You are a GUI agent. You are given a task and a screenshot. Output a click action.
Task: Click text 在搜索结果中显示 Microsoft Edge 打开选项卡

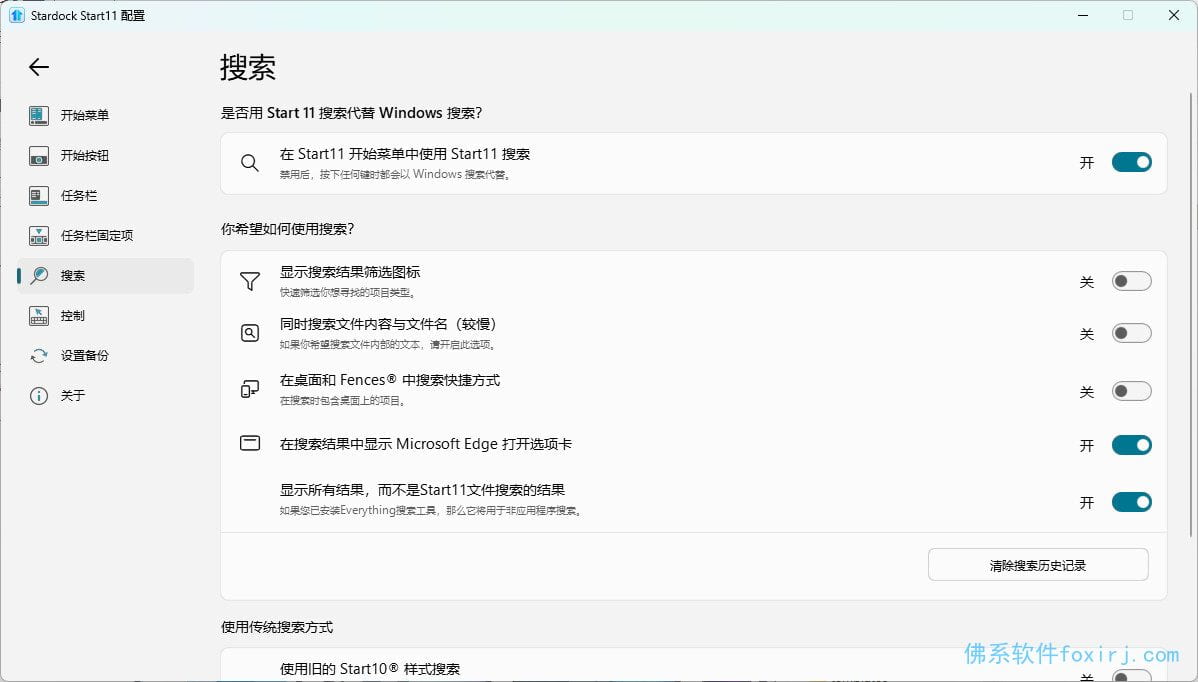(426, 444)
